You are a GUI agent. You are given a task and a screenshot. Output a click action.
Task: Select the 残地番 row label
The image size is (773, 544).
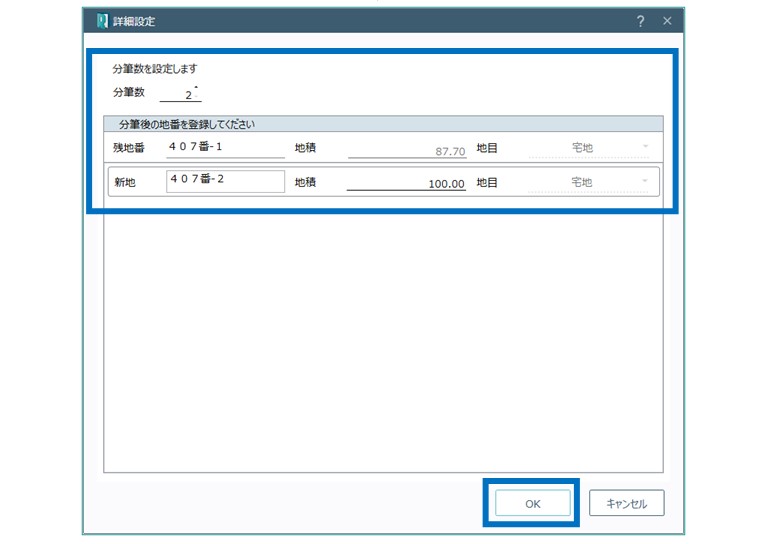pos(130,148)
